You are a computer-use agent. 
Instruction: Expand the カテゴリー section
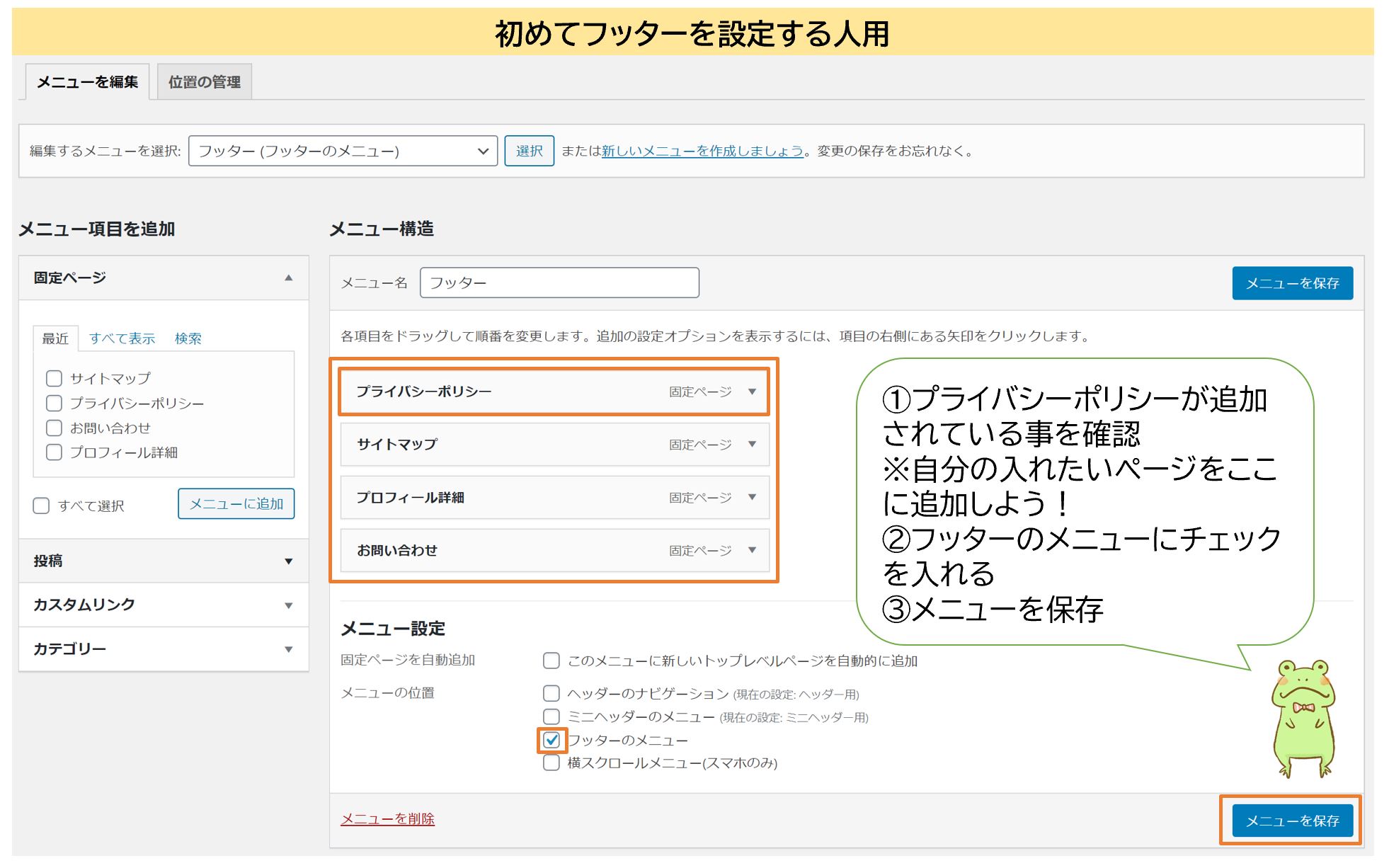(289, 649)
